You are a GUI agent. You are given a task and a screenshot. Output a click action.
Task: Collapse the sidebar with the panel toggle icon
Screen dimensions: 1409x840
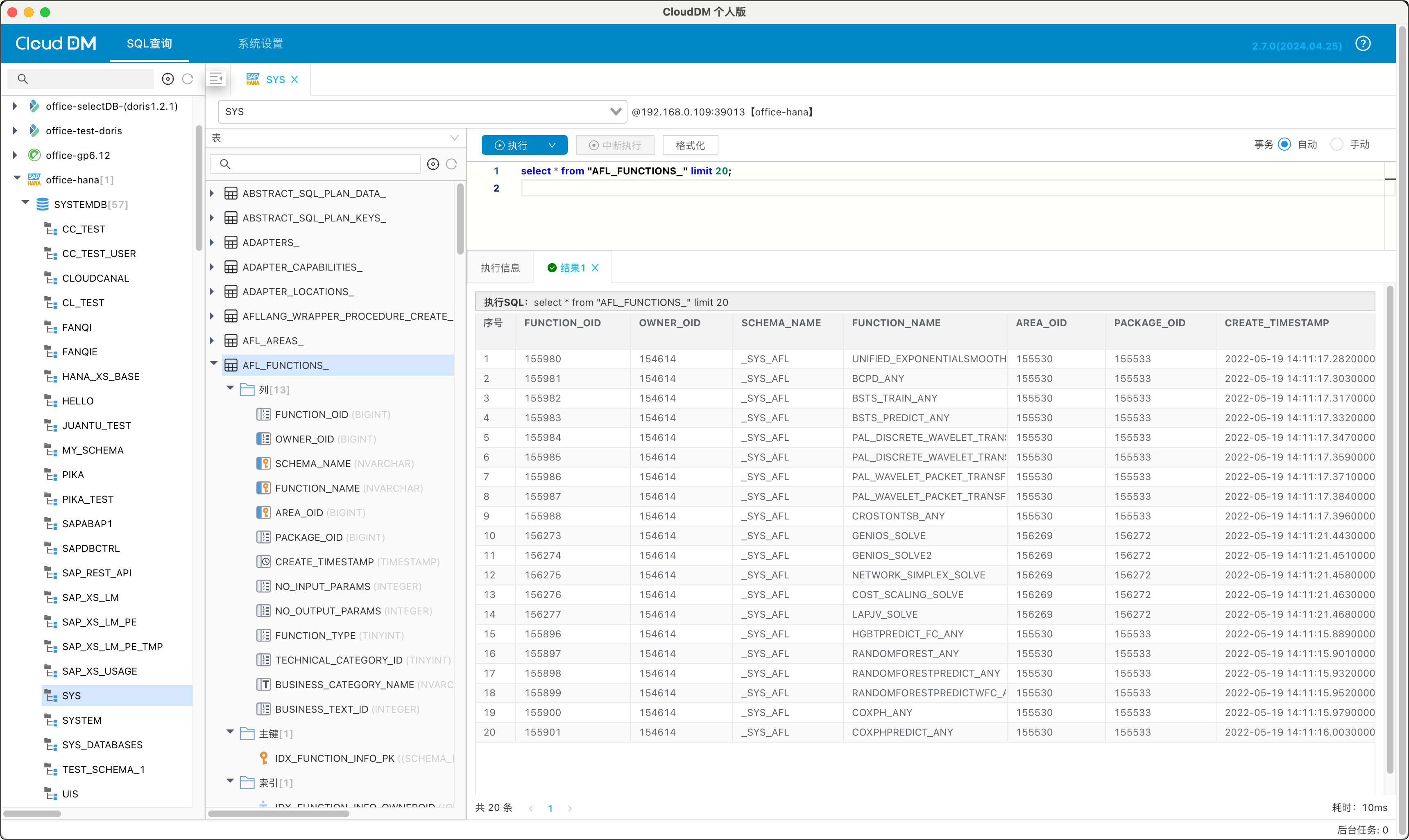pos(216,79)
